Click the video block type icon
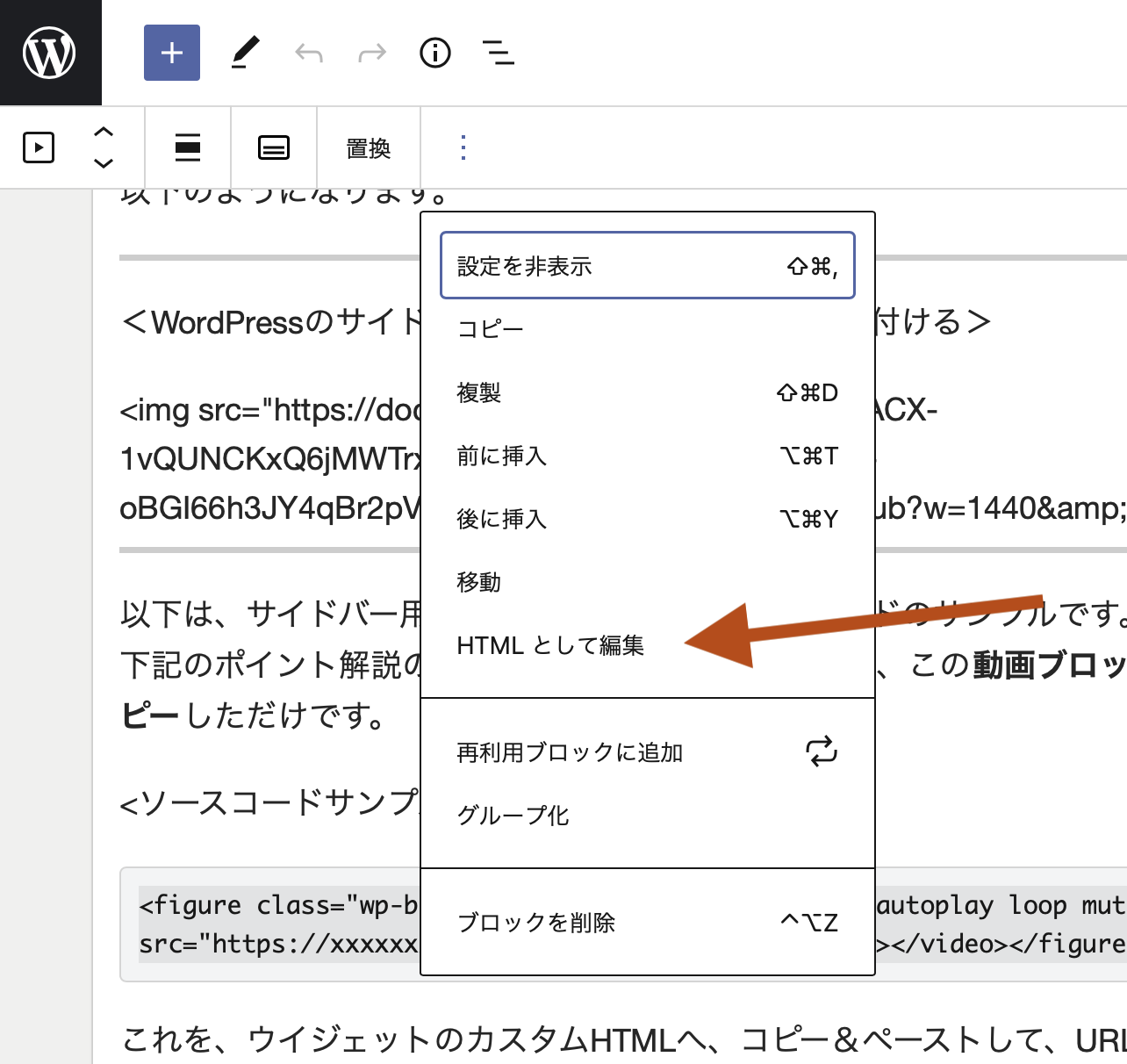This screenshot has height=1064, width=1127. tap(39, 147)
